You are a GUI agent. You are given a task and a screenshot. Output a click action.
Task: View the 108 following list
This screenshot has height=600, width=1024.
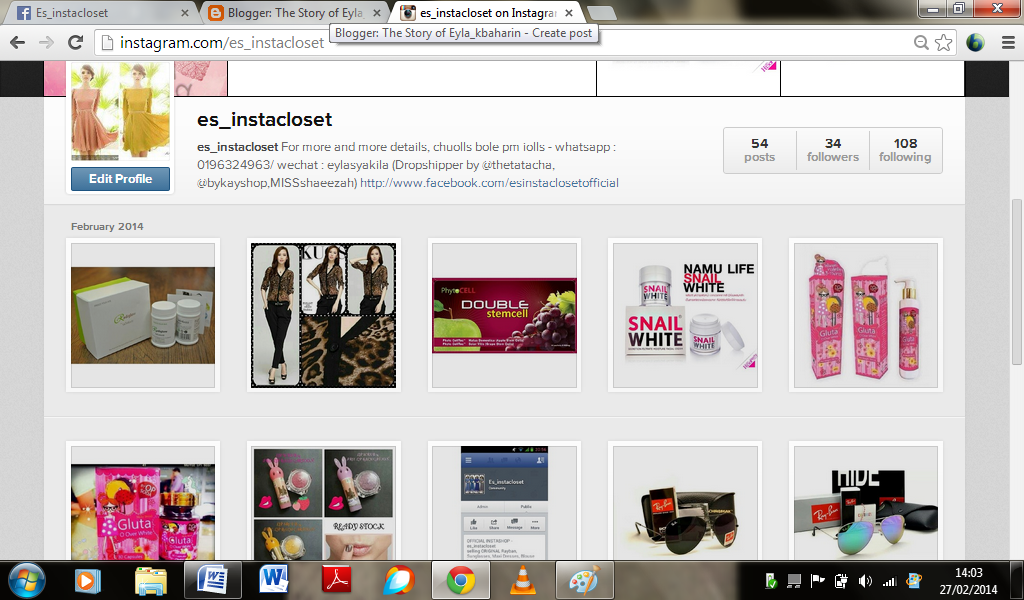[x=905, y=150]
